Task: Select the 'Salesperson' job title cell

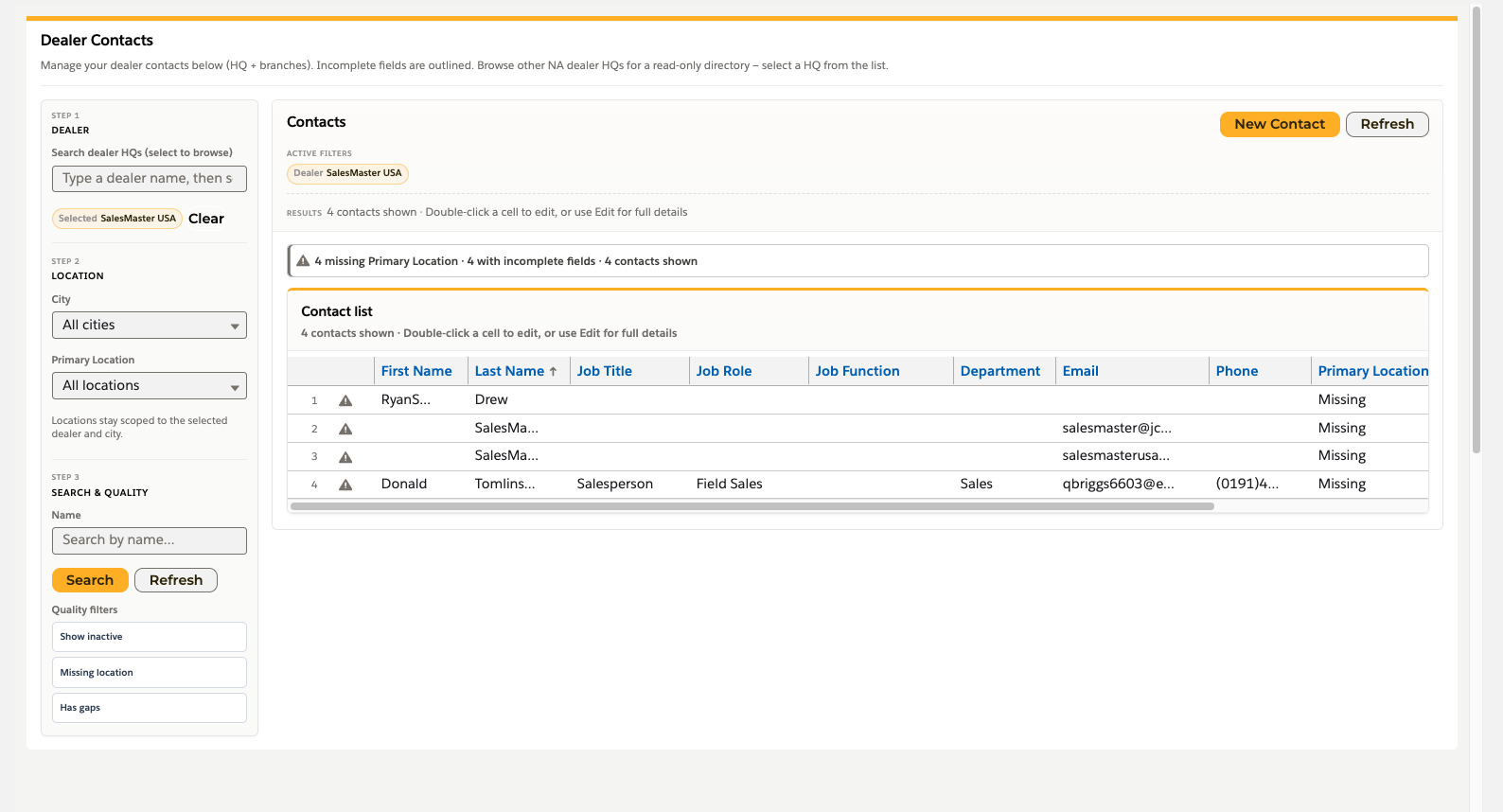Action: click(x=629, y=485)
